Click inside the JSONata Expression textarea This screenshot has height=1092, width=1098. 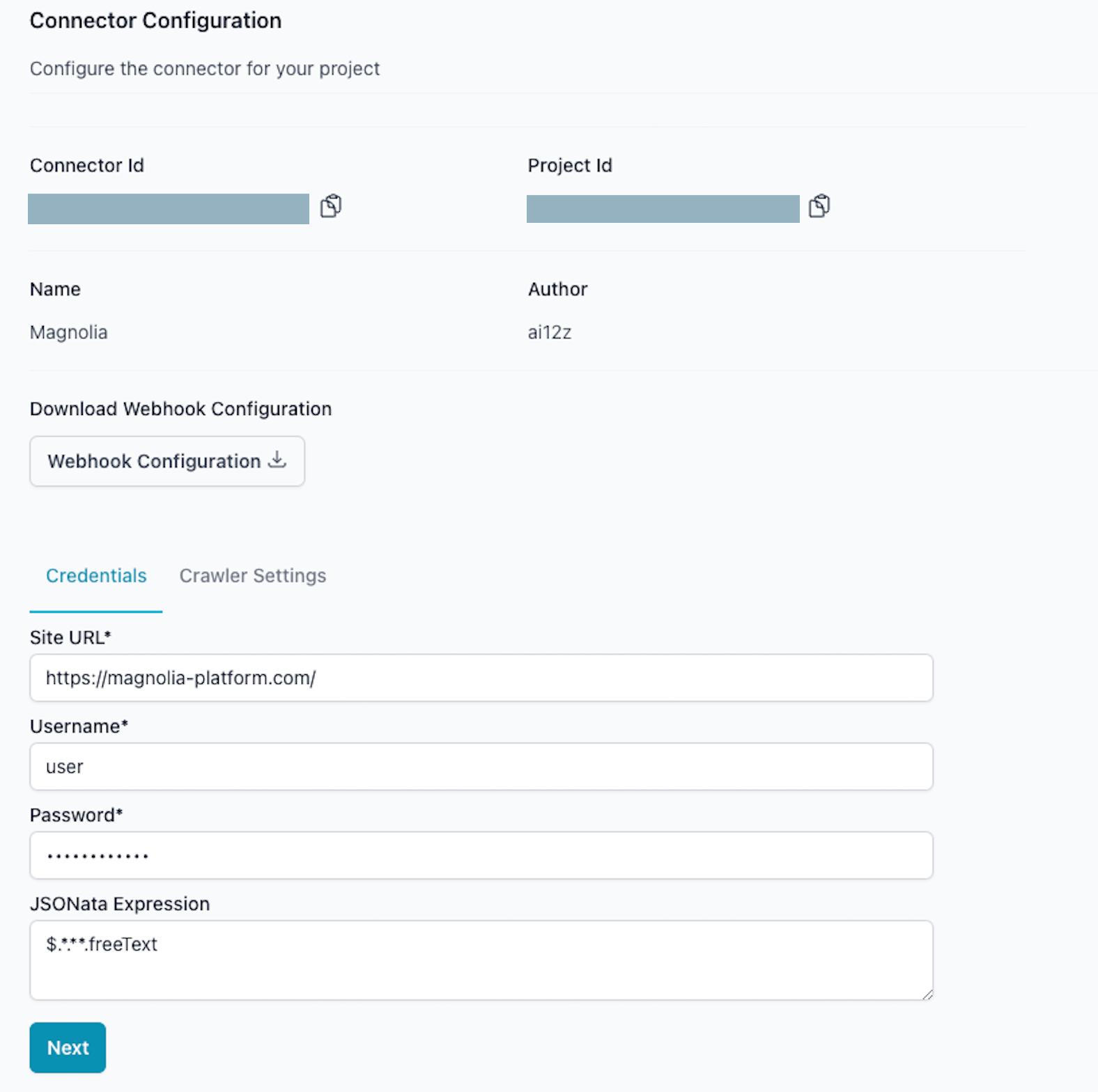point(481,960)
